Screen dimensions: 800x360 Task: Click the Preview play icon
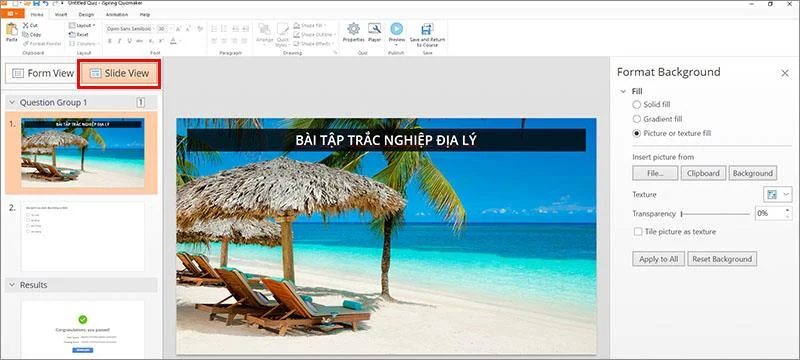tap(396, 29)
